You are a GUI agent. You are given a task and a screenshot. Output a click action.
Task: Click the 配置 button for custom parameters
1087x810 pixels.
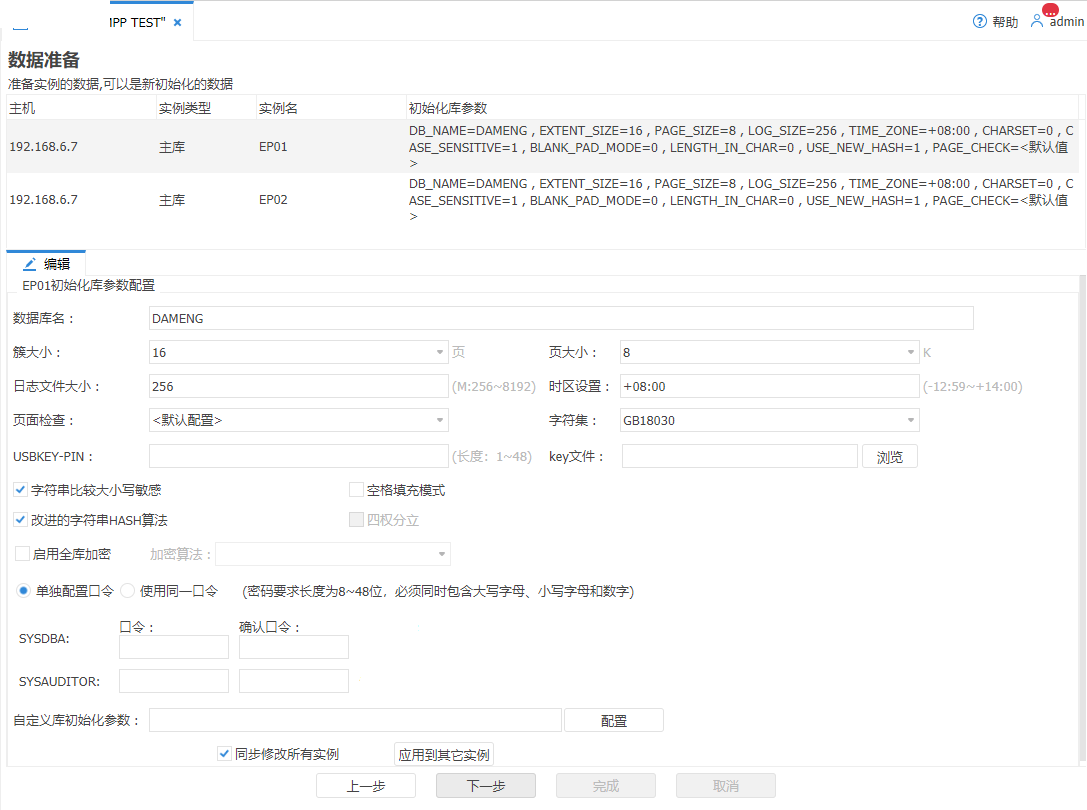(614, 719)
